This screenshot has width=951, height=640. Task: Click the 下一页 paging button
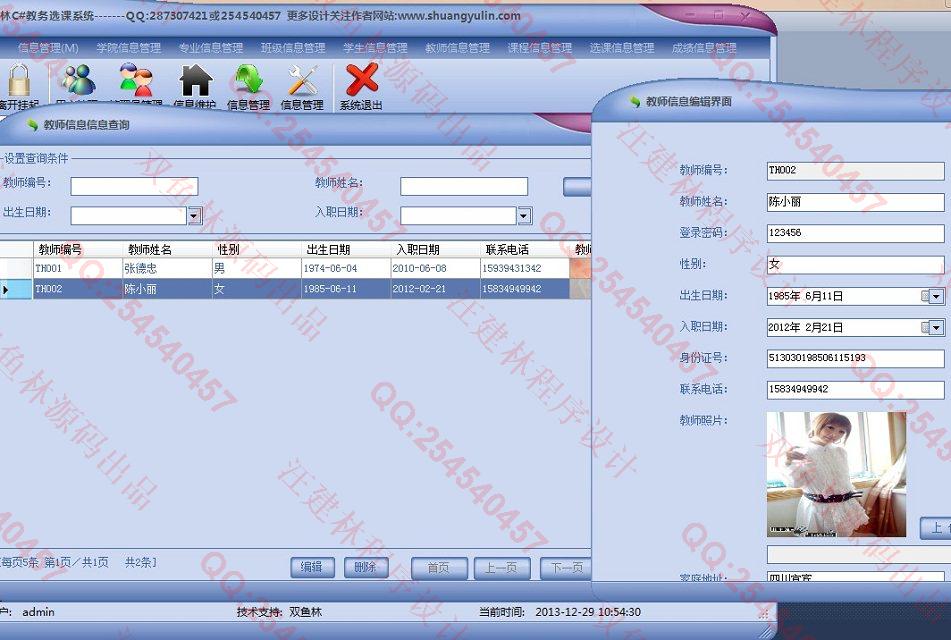click(x=566, y=568)
